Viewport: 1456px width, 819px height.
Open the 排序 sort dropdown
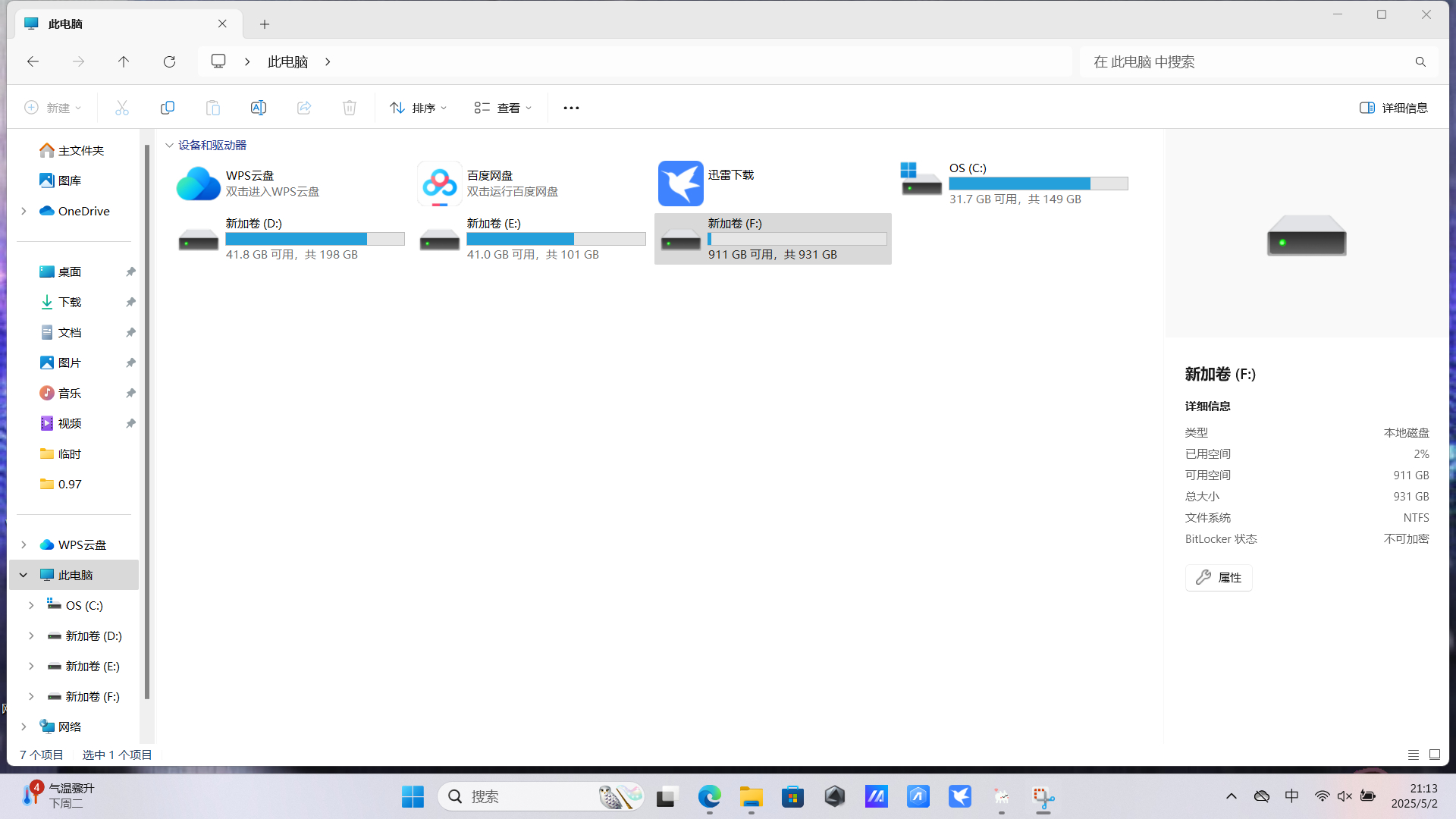click(x=419, y=108)
